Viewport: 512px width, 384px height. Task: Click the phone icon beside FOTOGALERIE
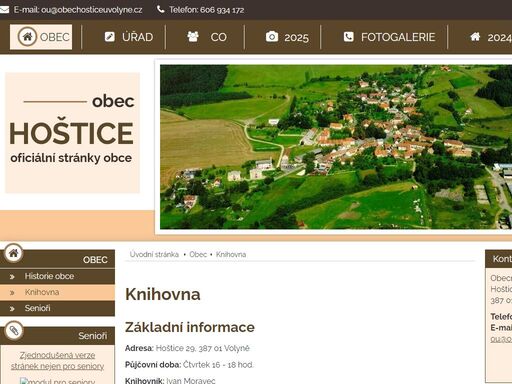(349, 37)
